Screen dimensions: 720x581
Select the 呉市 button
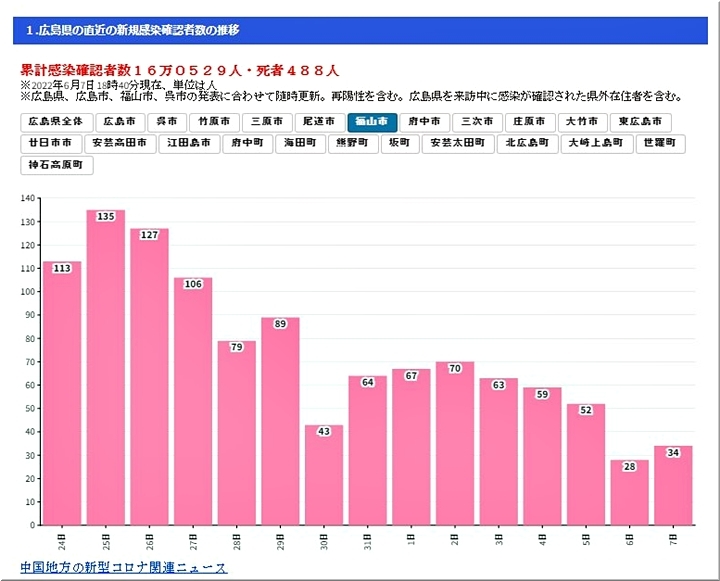pyautogui.click(x=166, y=122)
